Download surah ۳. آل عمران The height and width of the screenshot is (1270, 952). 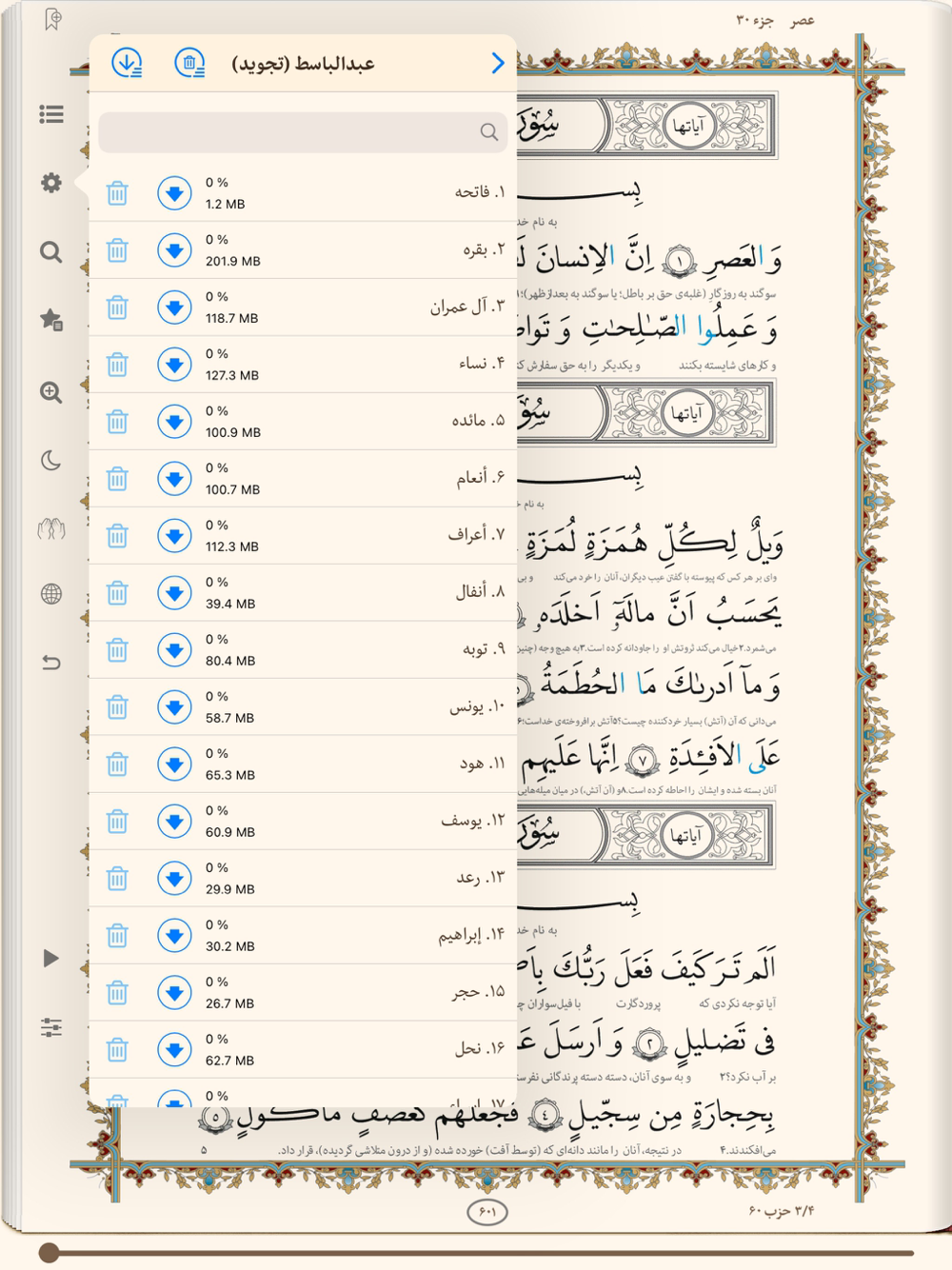(x=174, y=308)
